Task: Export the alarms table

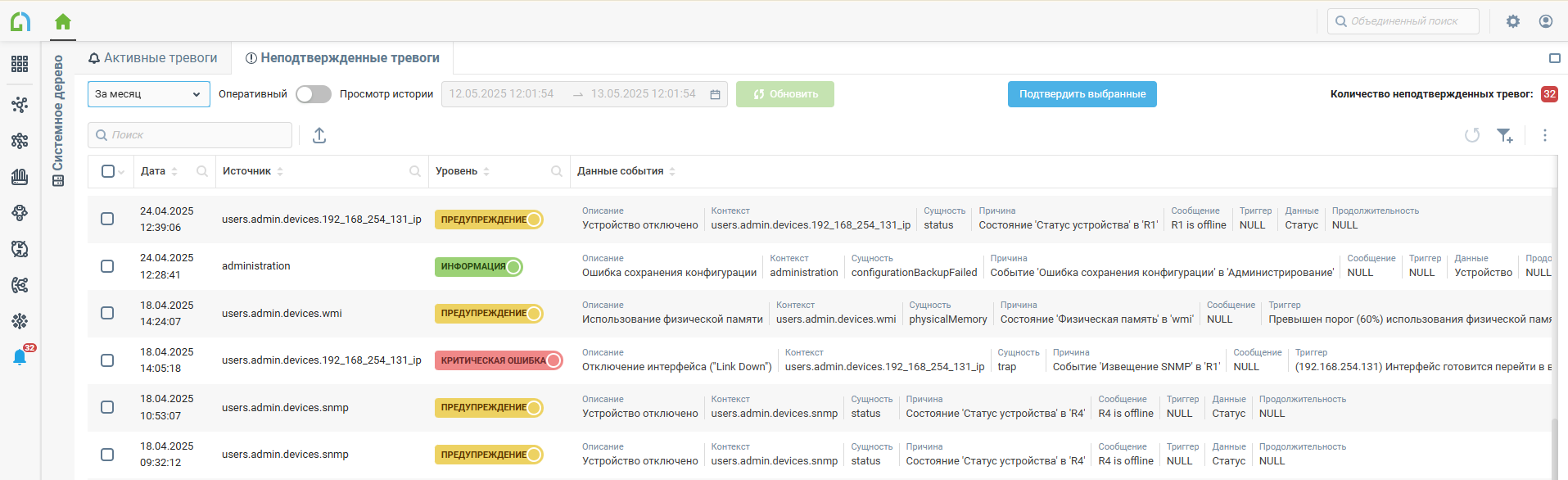Action: point(319,135)
